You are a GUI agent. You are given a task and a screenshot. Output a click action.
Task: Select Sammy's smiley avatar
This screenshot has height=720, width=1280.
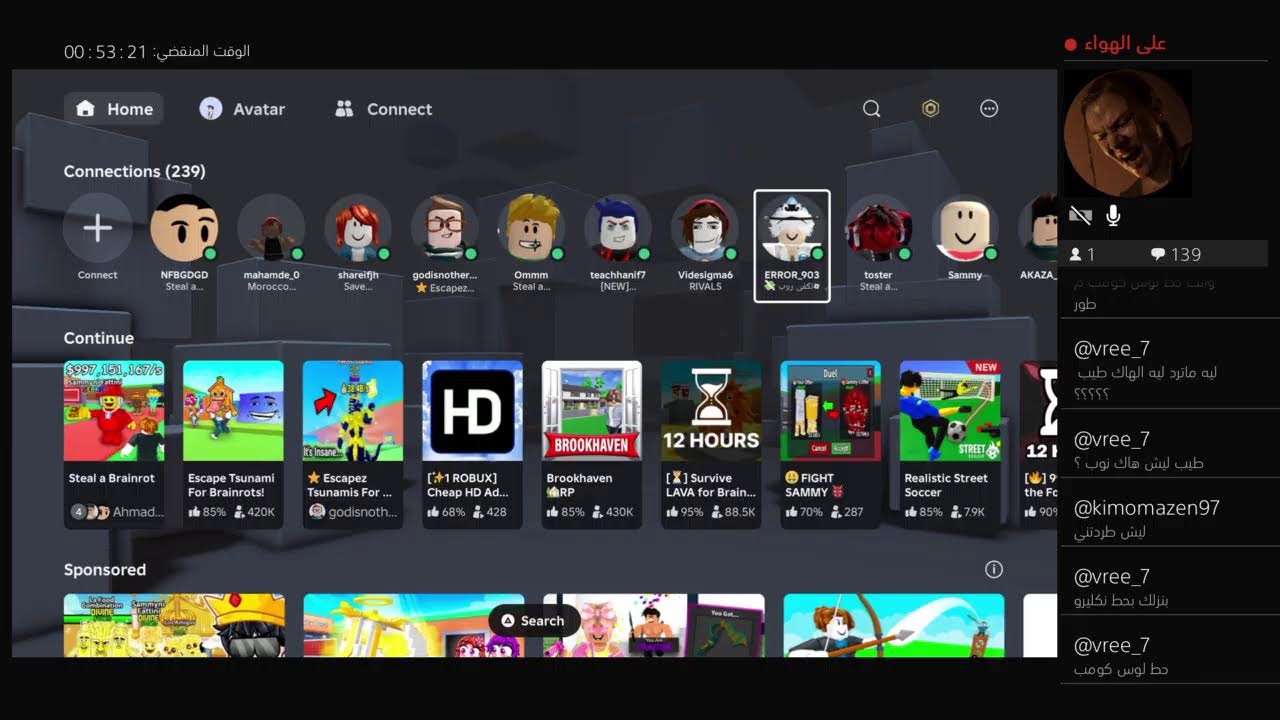pyautogui.click(x=965, y=228)
